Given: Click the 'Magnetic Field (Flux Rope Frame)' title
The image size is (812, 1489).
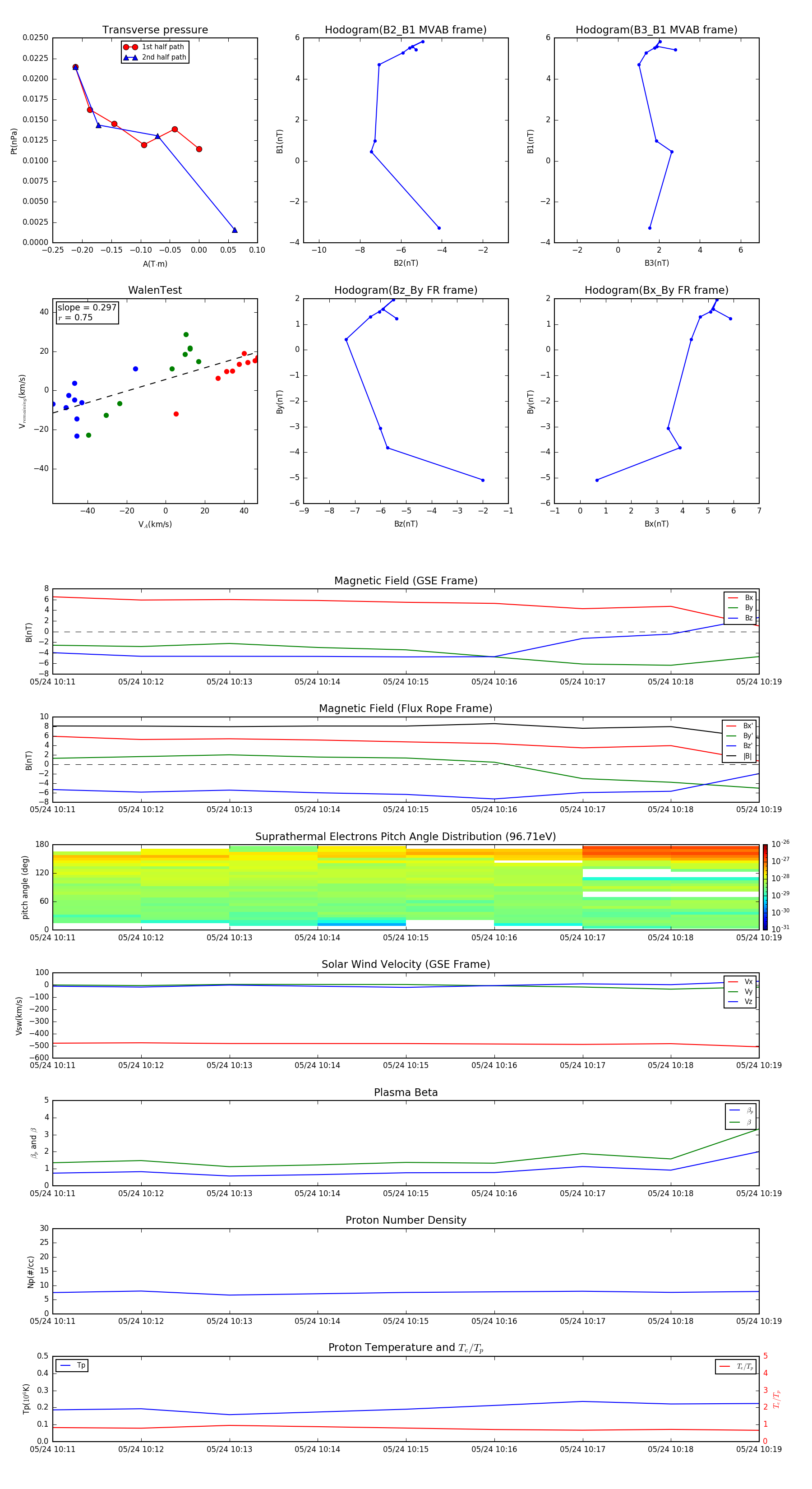Looking at the screenshot, I should 406,709.
